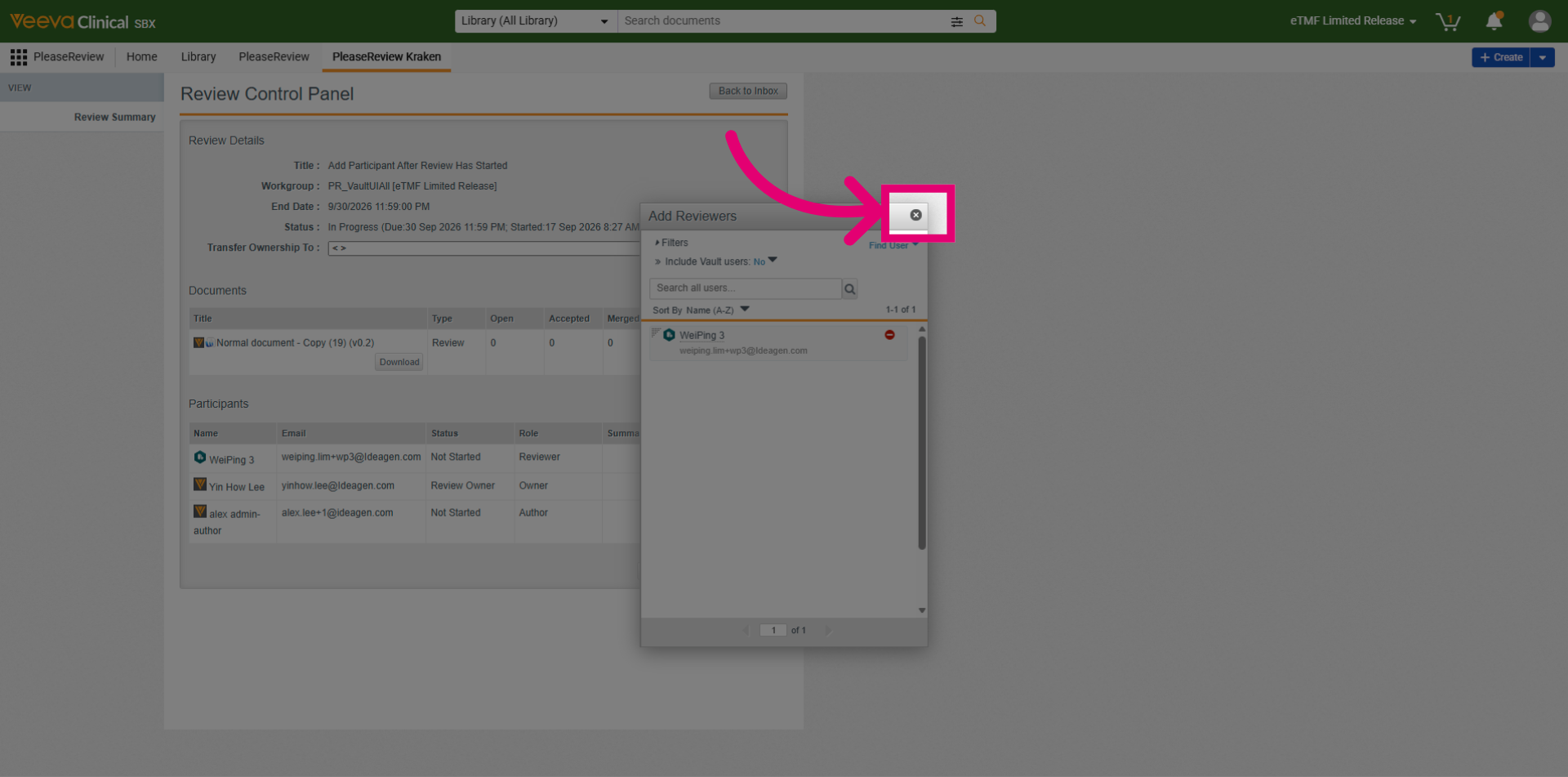Open the Find User dropdown

click(x=893, y=245)
